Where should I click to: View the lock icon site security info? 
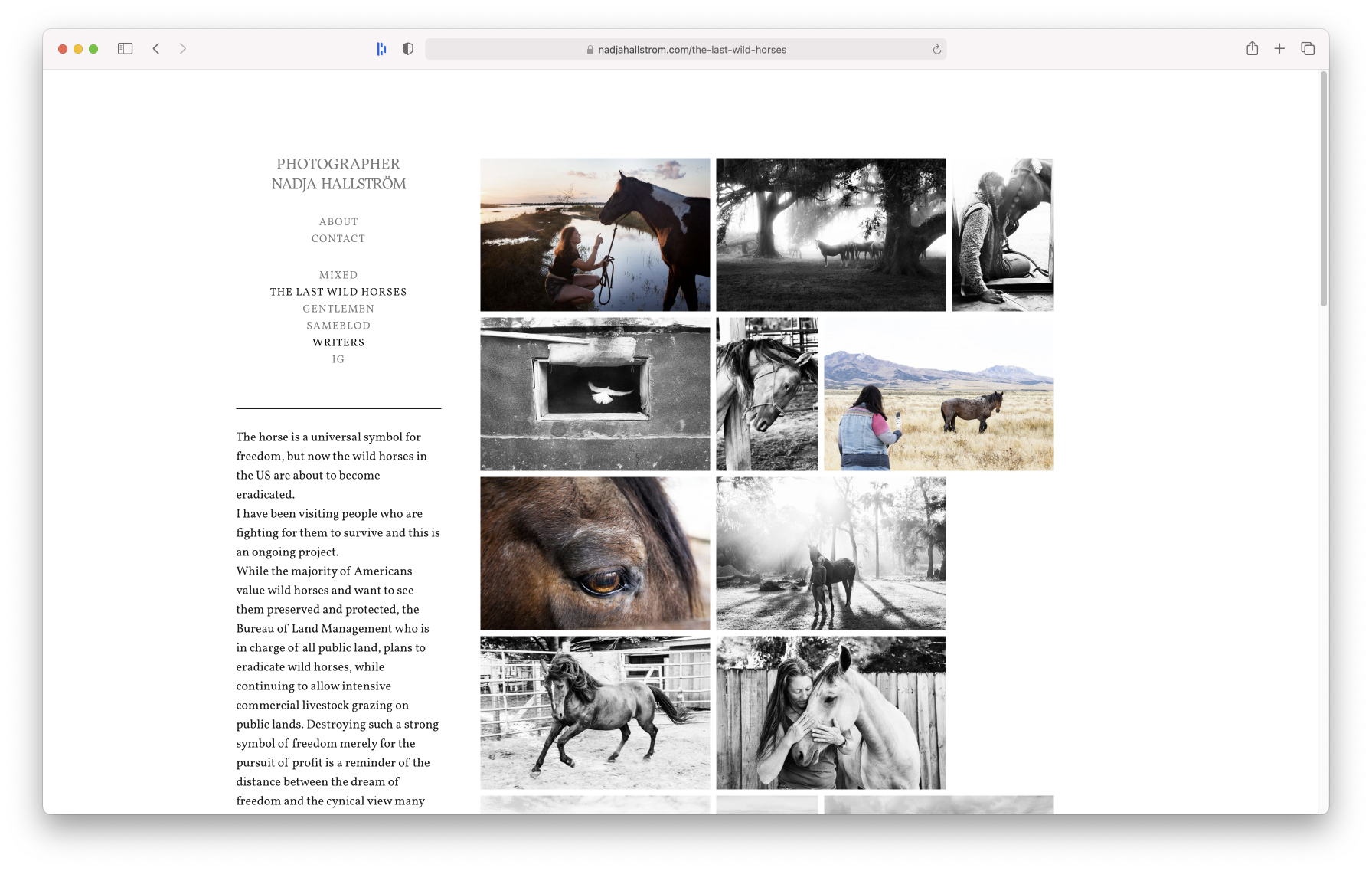coord(590,50)
